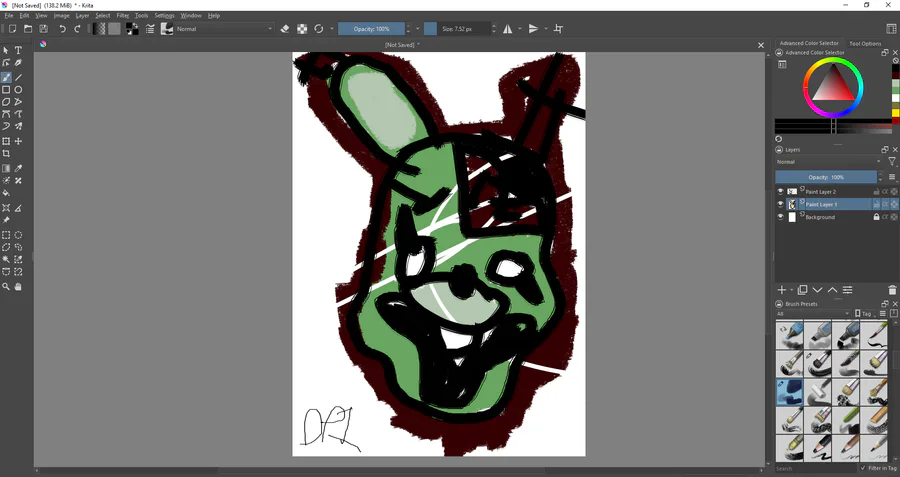Screen dimensions: 900x477
Task: Hide Paint Layer 2
Action: 780,192
